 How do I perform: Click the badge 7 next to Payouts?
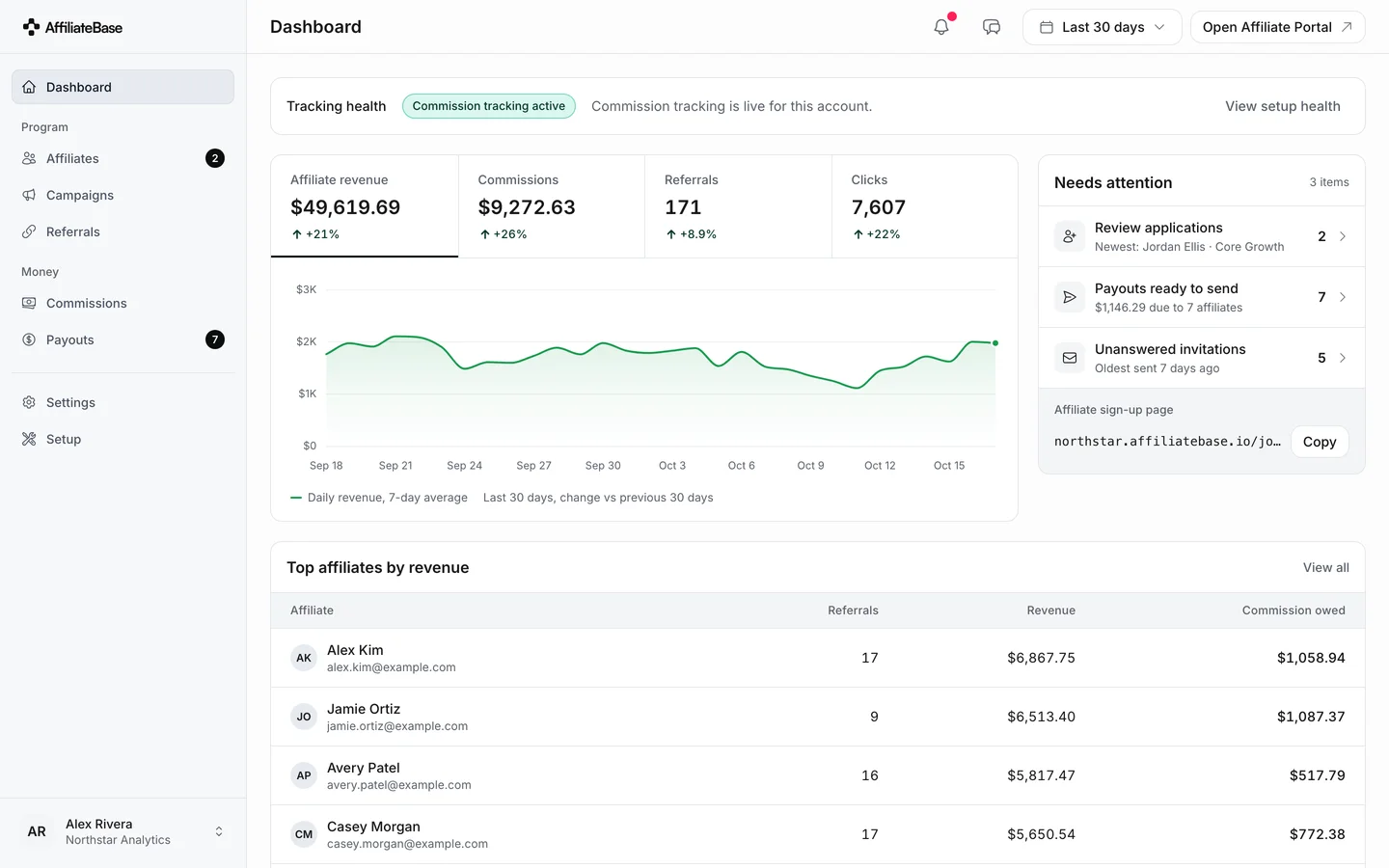215,339
